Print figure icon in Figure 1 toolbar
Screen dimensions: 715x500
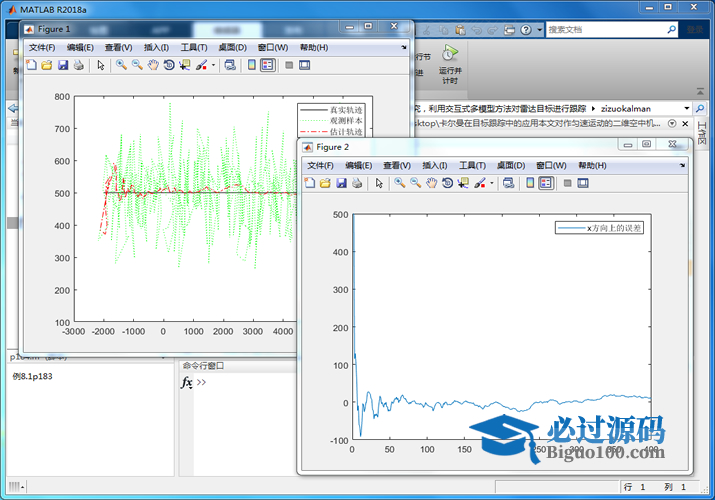click(78, 65)
